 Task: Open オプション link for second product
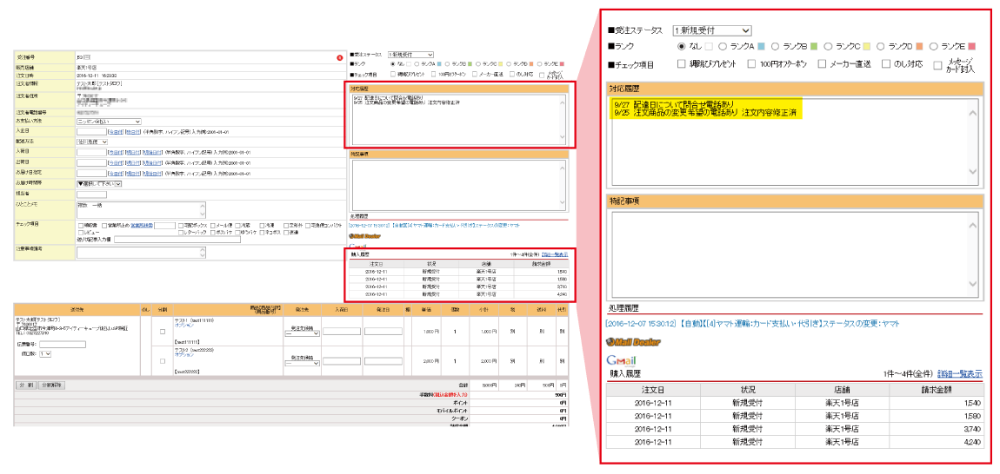pyautogui.click(x=184, y=355)
